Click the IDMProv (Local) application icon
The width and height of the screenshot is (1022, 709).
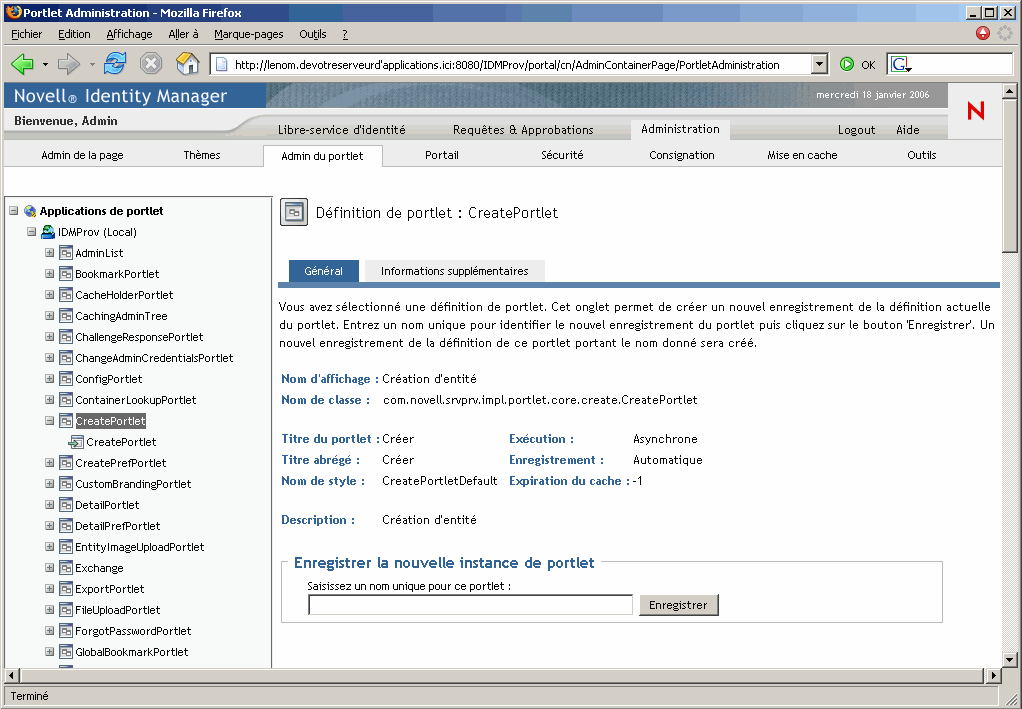(48, 232)
